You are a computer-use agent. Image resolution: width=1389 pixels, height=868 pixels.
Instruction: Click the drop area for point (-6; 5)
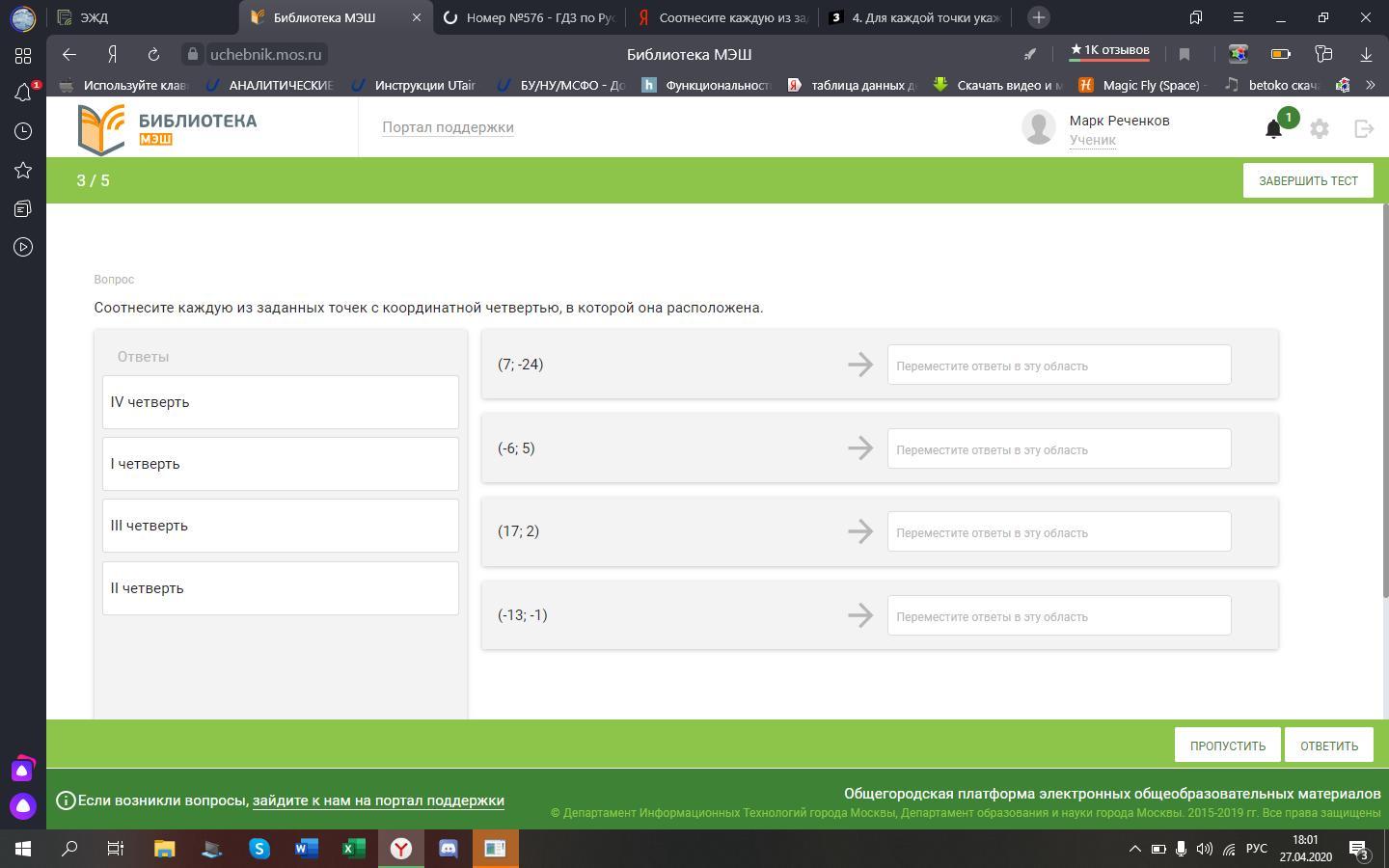1059,448
